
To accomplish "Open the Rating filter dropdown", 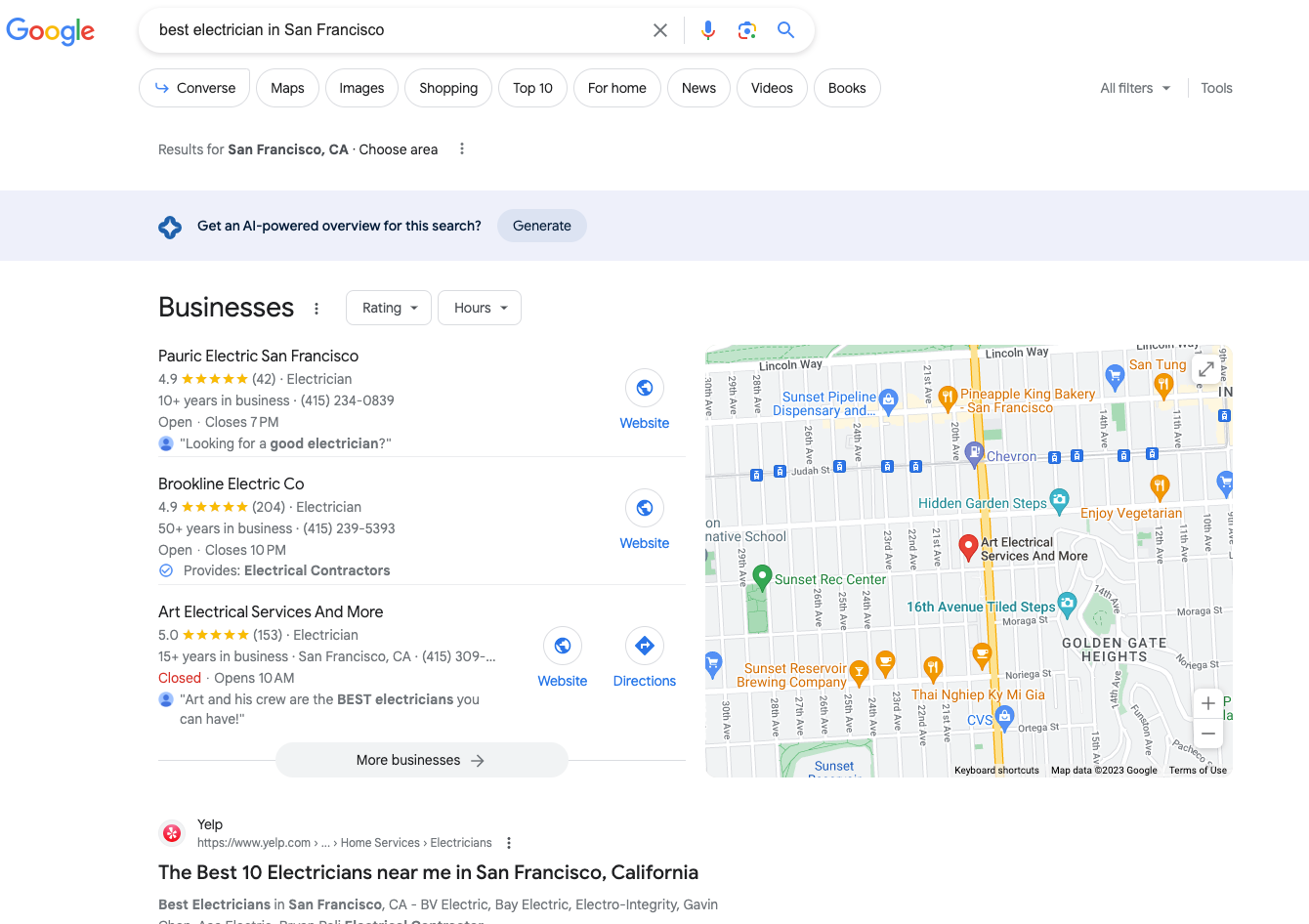I will point(389,308).
